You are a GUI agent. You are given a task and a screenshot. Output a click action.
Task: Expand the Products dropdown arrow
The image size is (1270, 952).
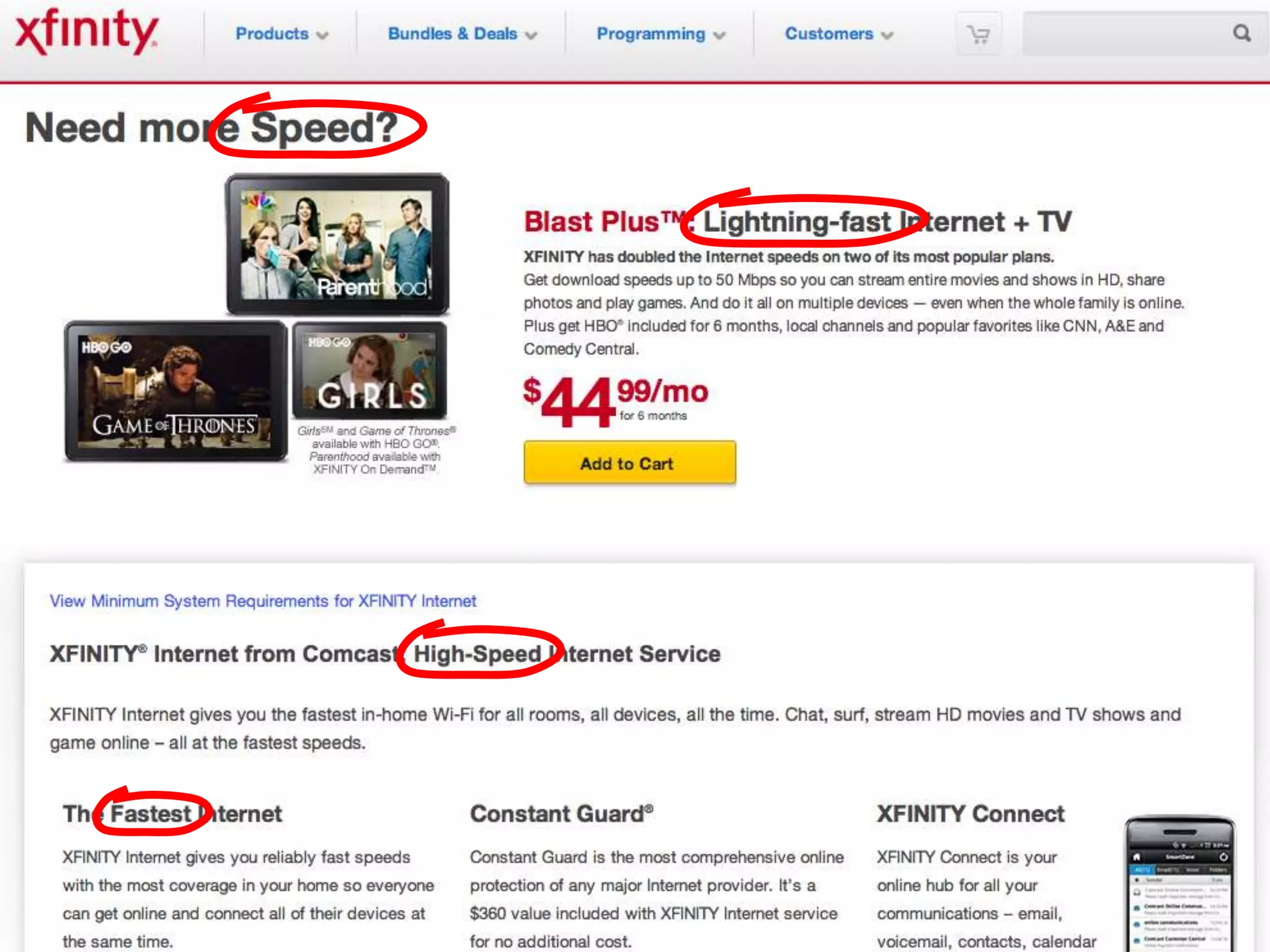322,36
